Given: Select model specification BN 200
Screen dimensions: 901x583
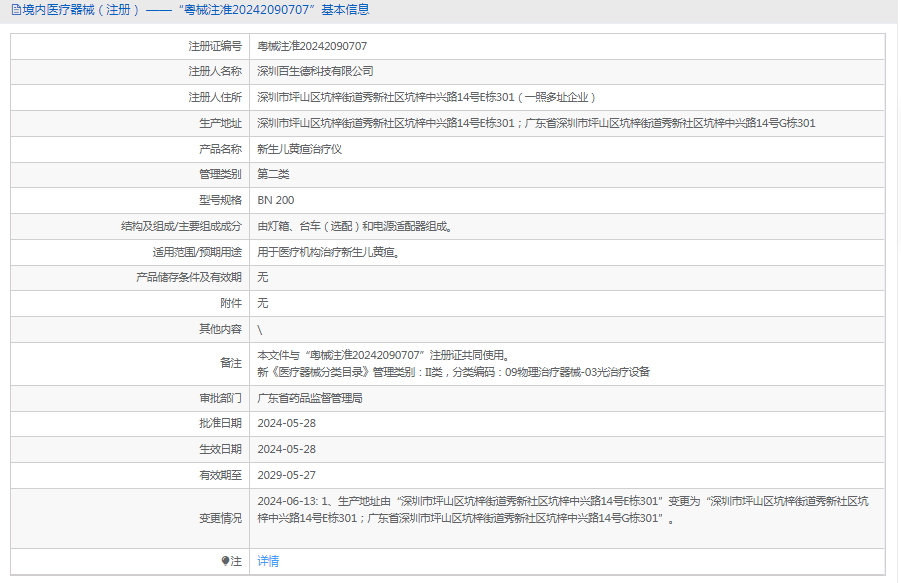Looking at the screenshot, I should coord(276,200).
